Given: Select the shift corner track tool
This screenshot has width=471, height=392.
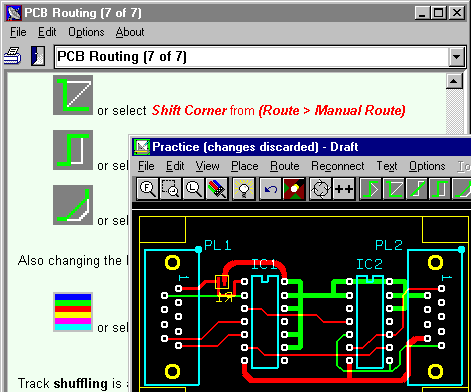Looking at the screenshot, I should click(x=394, y=189).
